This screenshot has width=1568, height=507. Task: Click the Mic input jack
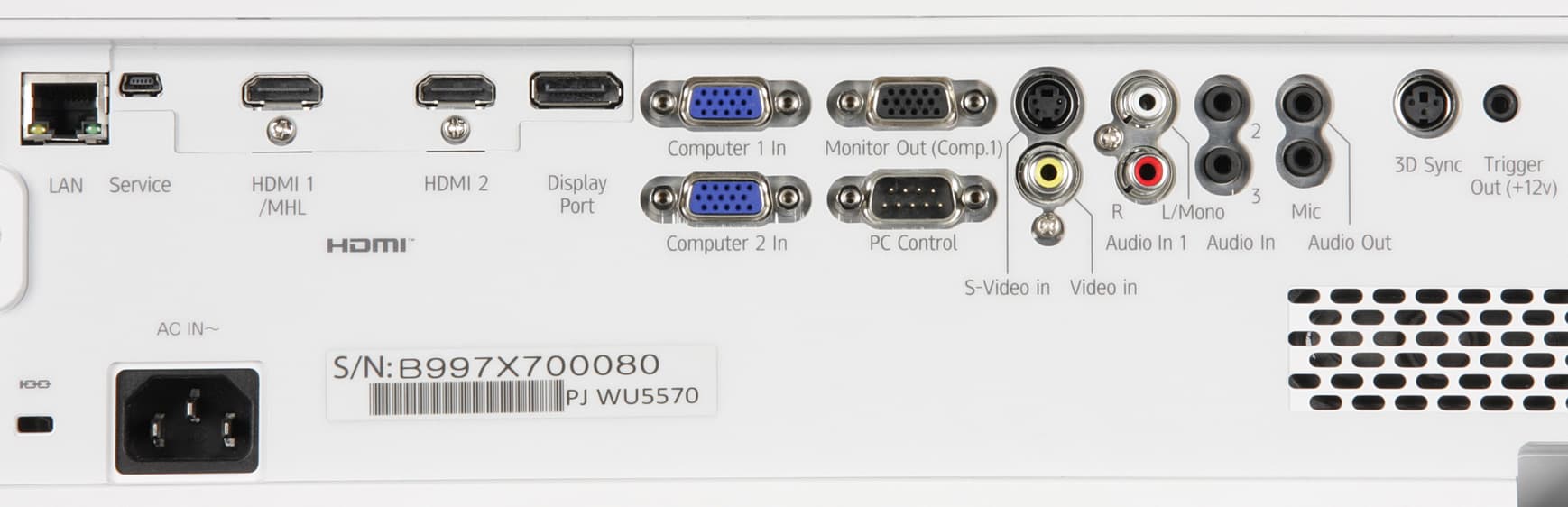(x=1303, y=160)
